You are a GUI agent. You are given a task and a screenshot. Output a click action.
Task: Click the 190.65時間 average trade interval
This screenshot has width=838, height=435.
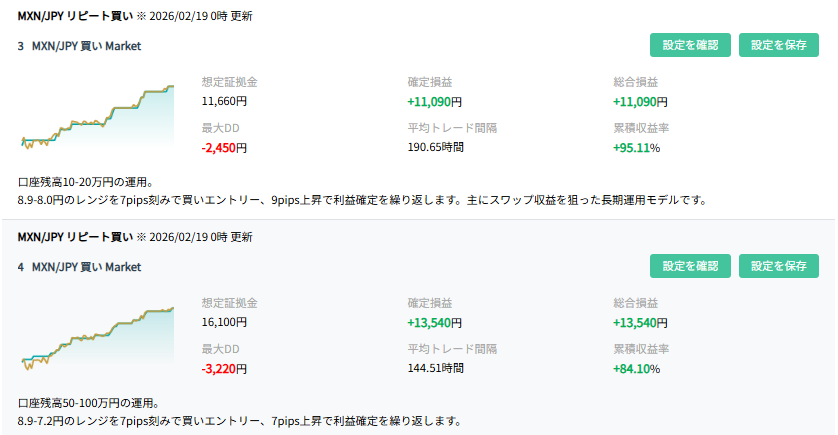[x=435, y=147]
